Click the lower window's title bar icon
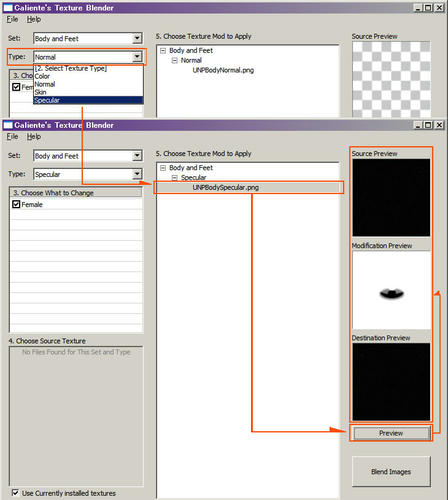The height and width of the screenshot is (500, 448). coord(8,125)
